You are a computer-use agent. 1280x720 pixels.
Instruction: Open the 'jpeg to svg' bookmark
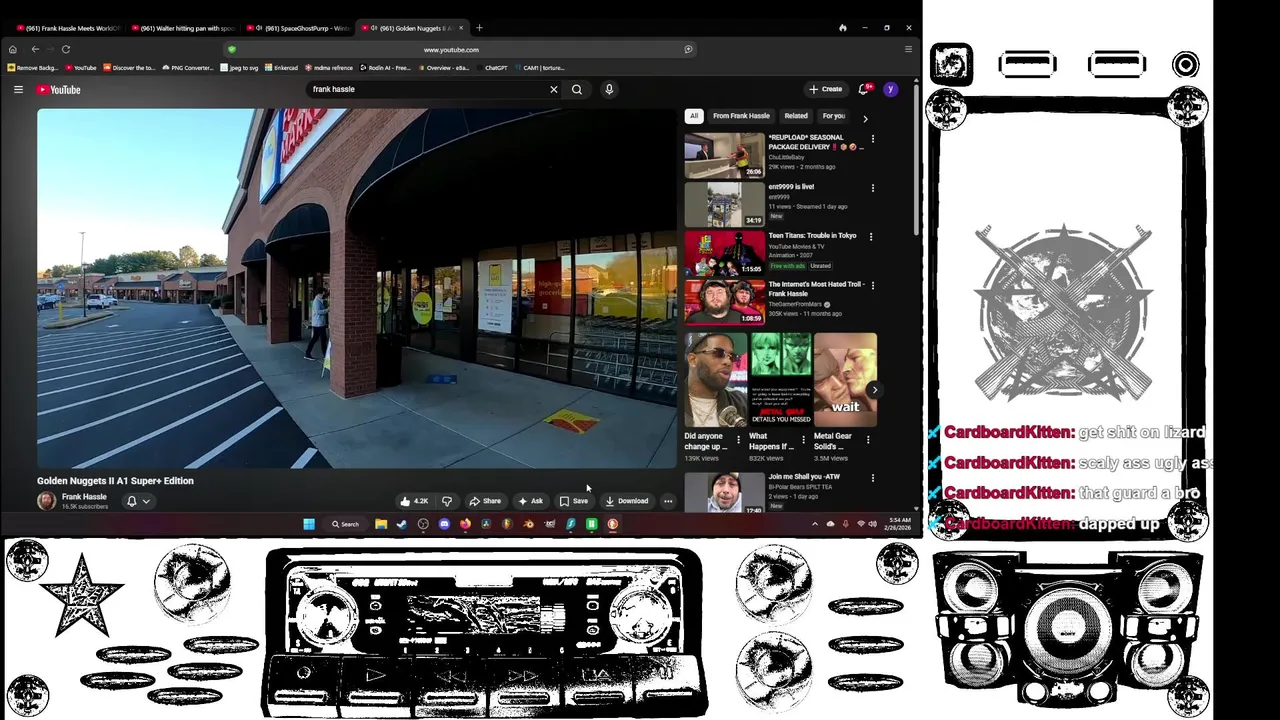point(239,68)
